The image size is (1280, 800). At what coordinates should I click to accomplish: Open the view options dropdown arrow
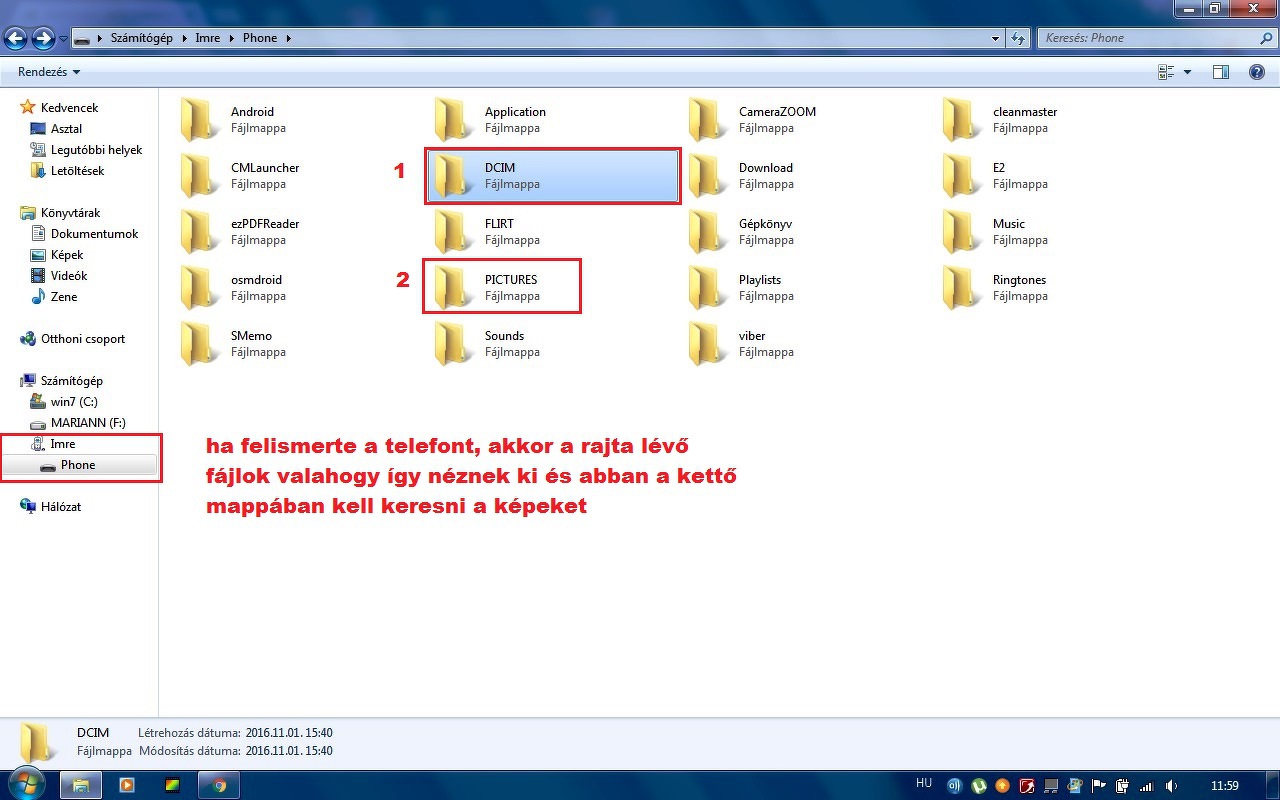[1188, 72]
